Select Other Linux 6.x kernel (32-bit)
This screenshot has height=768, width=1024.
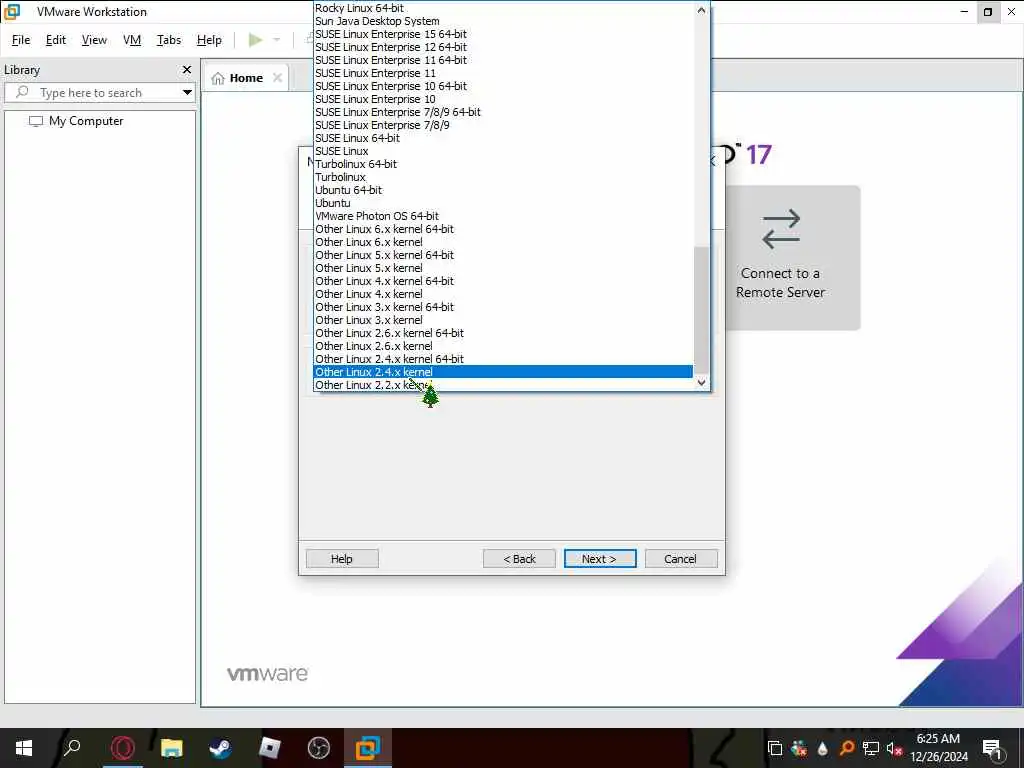(x=503, y=242)
